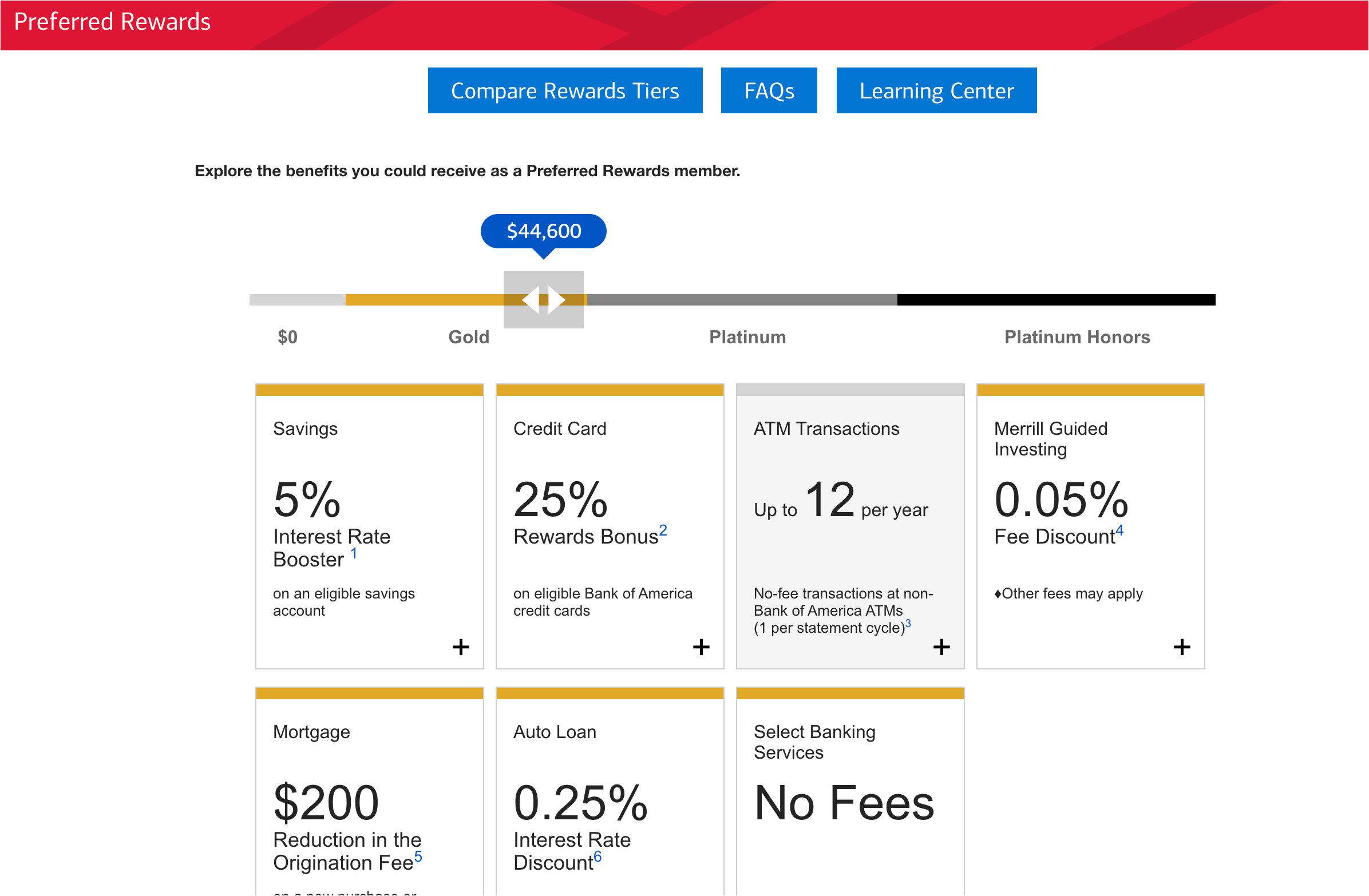Click the 0.25% Auto Loan discount value
1369x896 pixels.
[580, 803]
